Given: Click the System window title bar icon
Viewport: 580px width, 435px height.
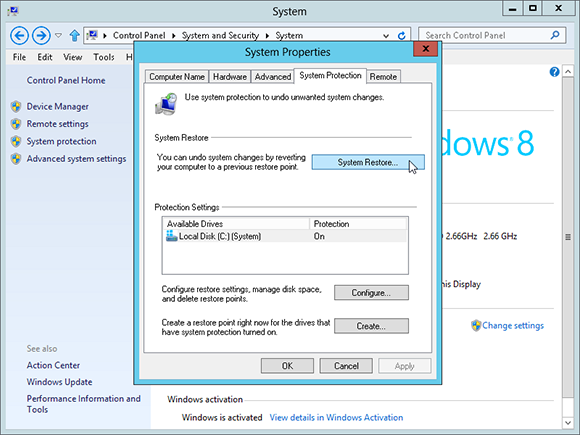Looking at the screenshot, I should [13, 11].
